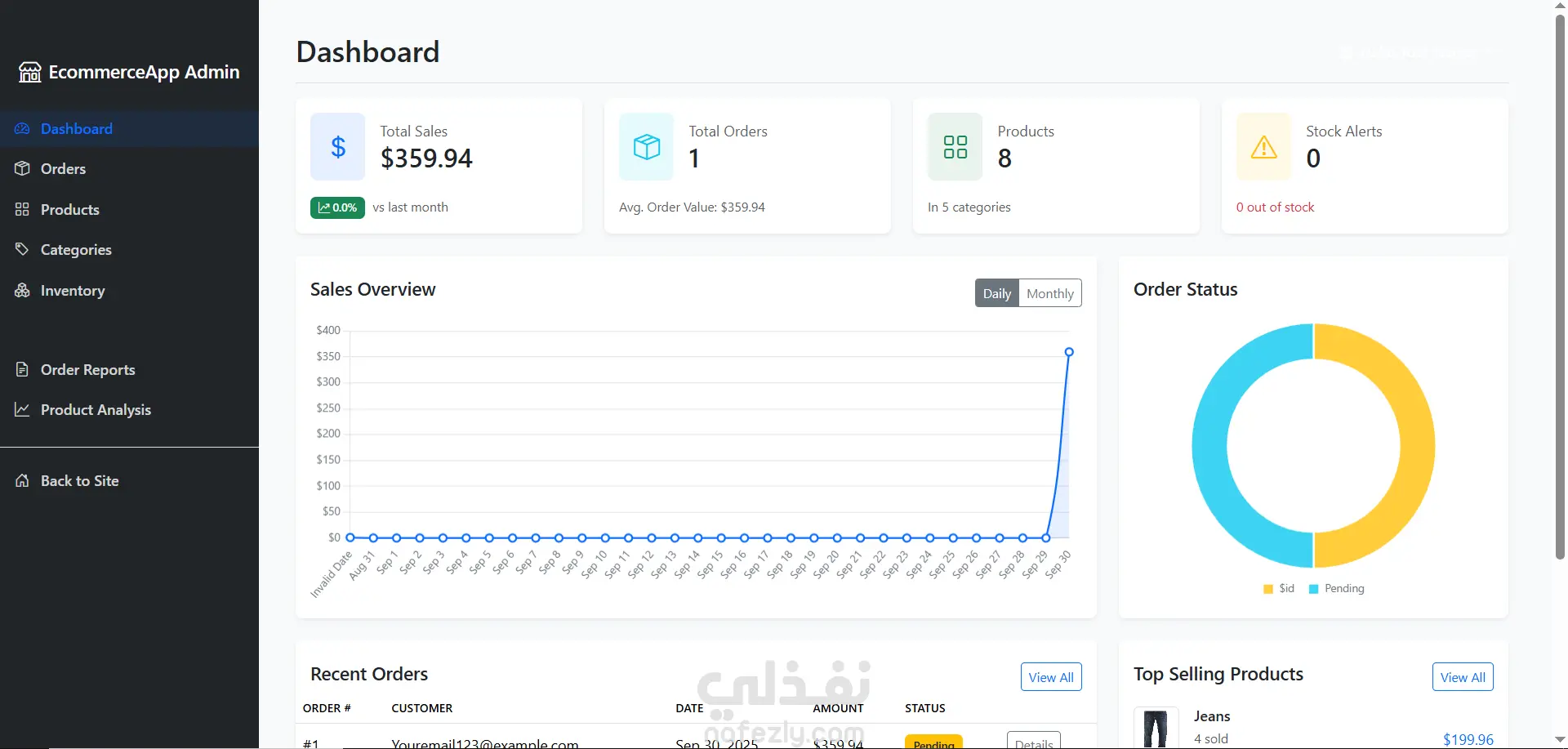Click the Jeans product thumbnail
This screenshot has height=749, width=1568.
pos(1156,728)
